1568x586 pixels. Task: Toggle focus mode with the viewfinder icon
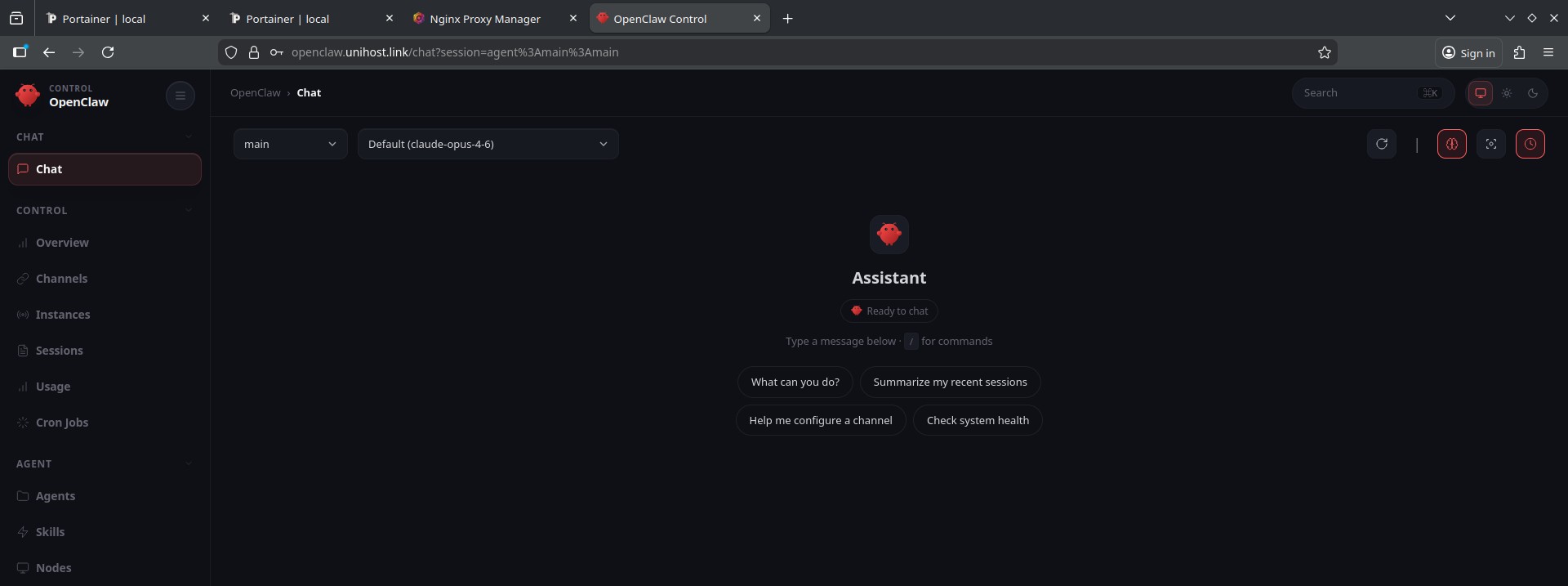coord(1490,144)
